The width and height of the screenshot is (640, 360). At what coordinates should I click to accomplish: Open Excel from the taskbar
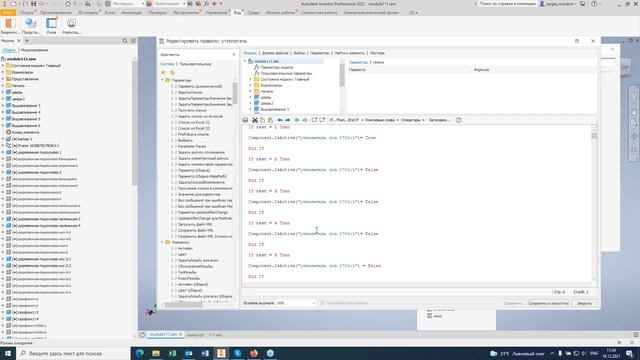click(x=172, y=353)
